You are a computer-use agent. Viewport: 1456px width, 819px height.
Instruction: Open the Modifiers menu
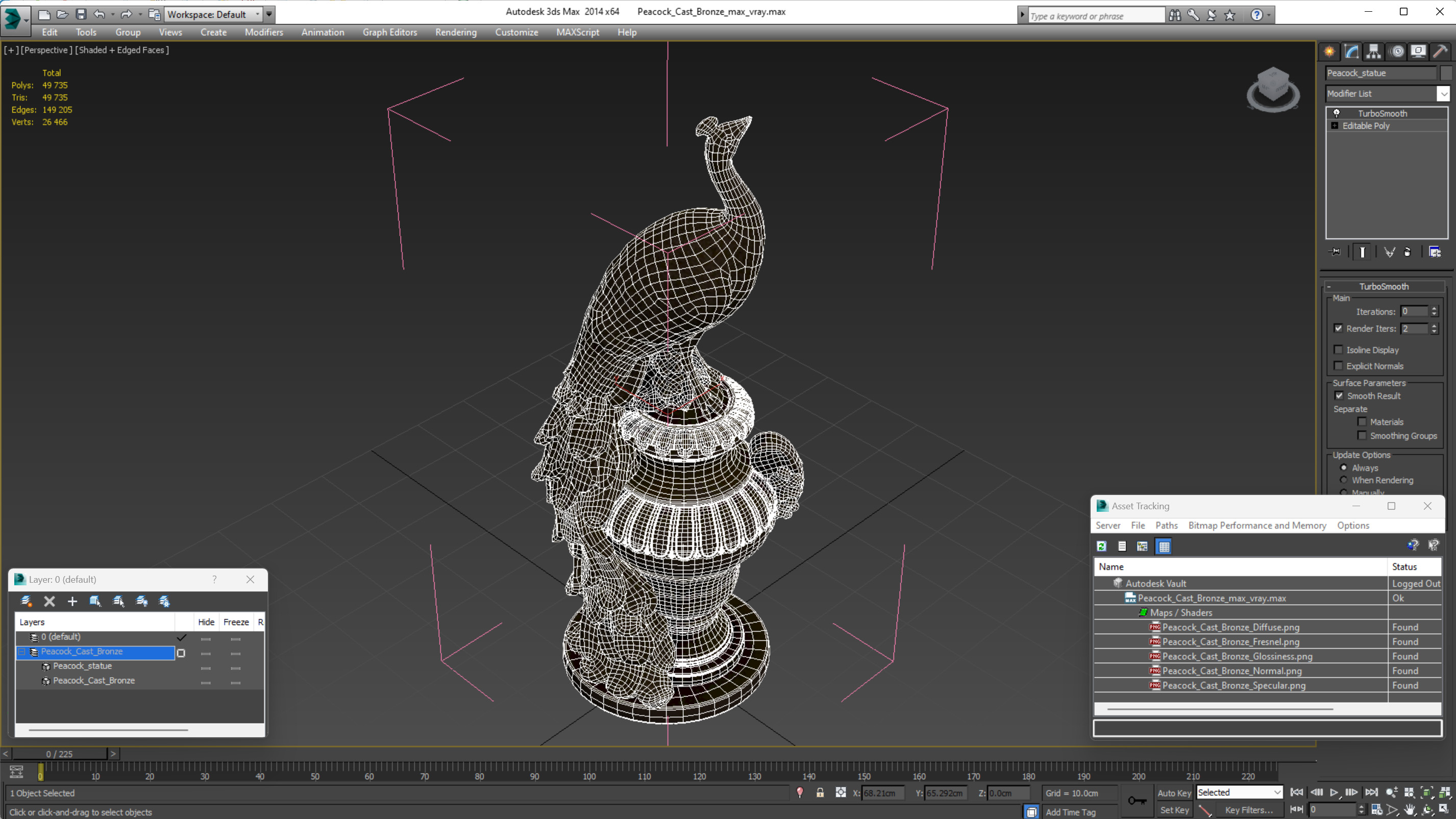pos(264,32)
